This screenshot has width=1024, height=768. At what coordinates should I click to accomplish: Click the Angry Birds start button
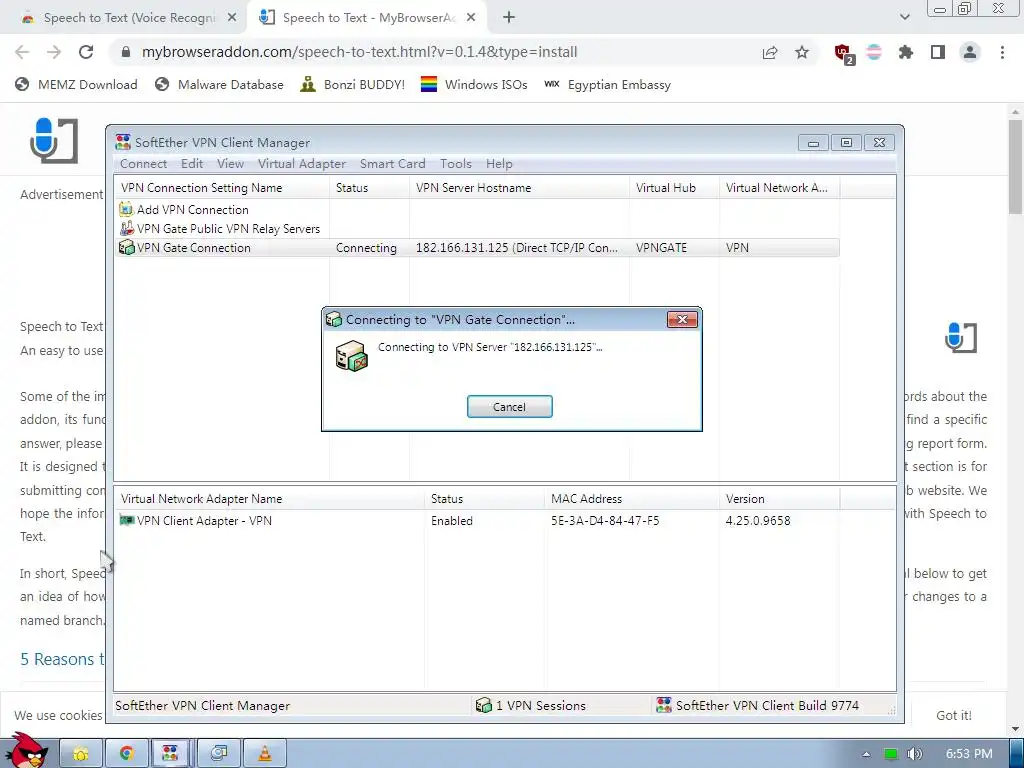26,751
